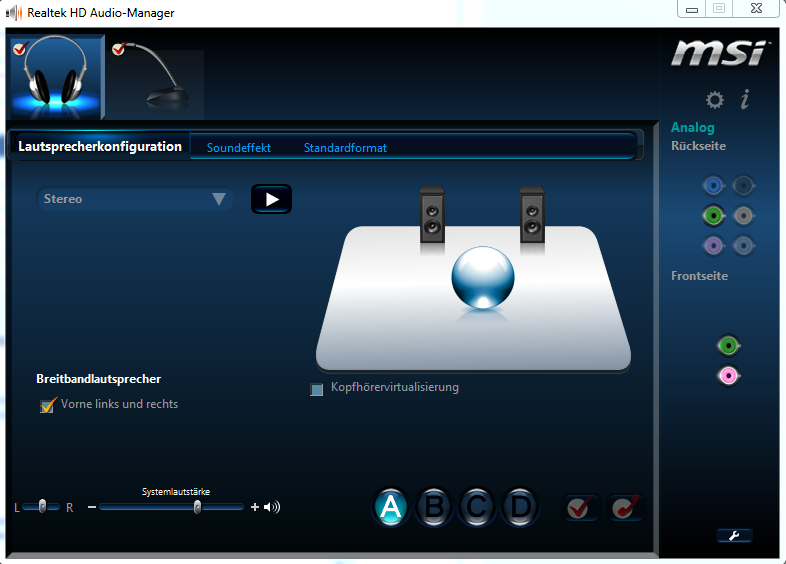Screen dimensions: 786x564
Task: Click the gray rear jack beside green jack
Action: click(744, 216)
